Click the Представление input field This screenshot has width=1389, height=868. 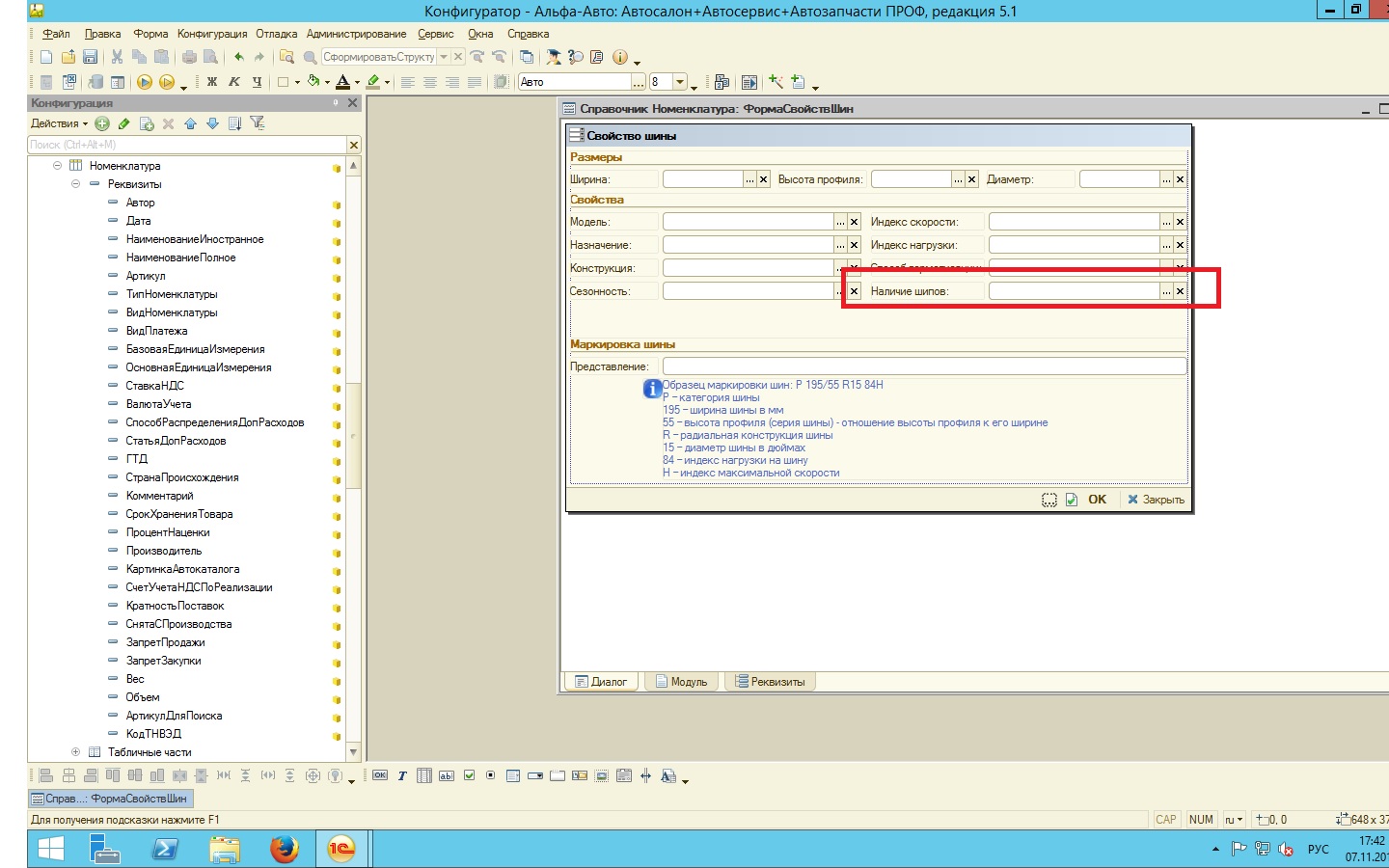click(x=924, y=366)
